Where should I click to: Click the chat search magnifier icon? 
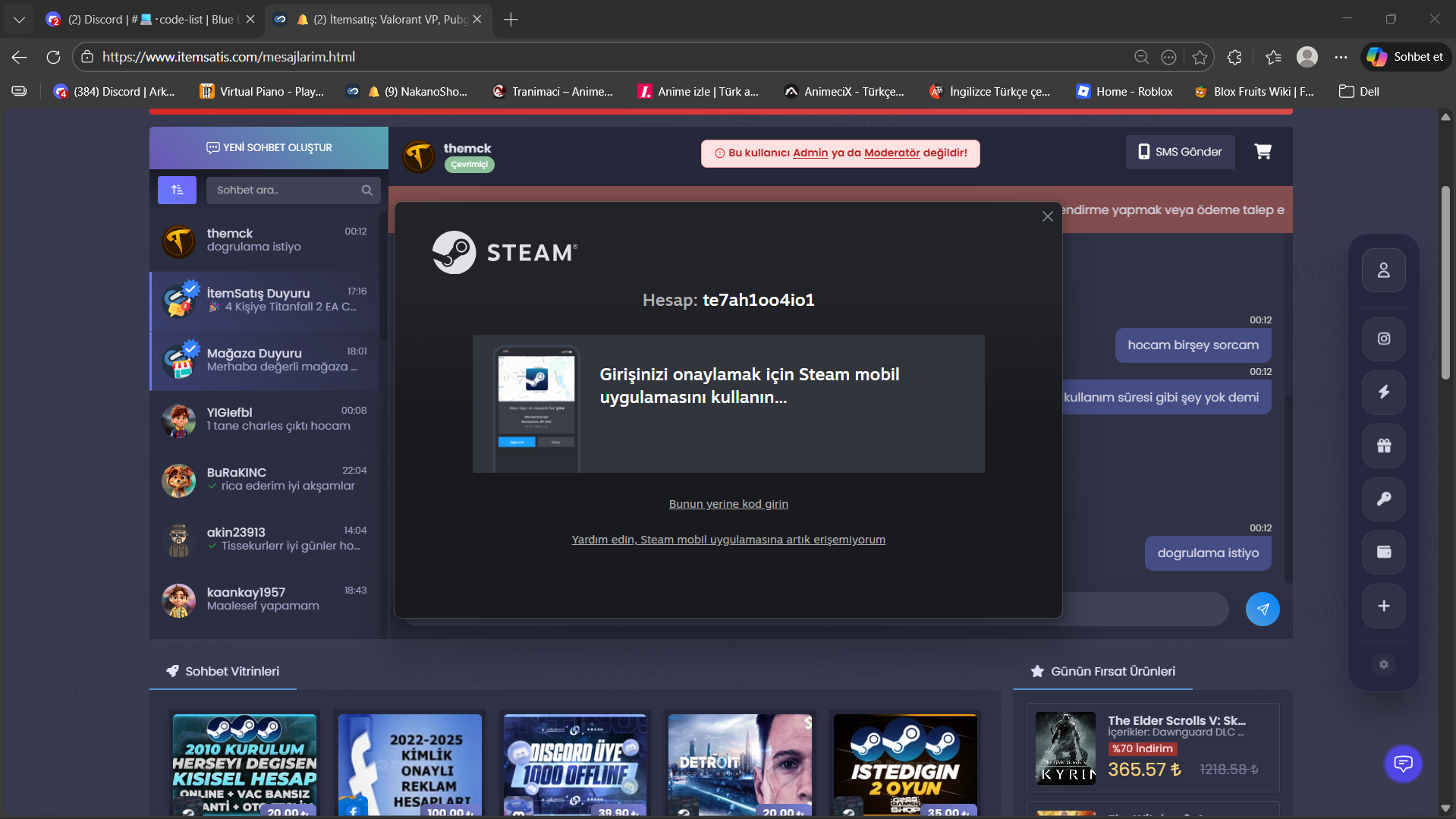coord(367,191)
